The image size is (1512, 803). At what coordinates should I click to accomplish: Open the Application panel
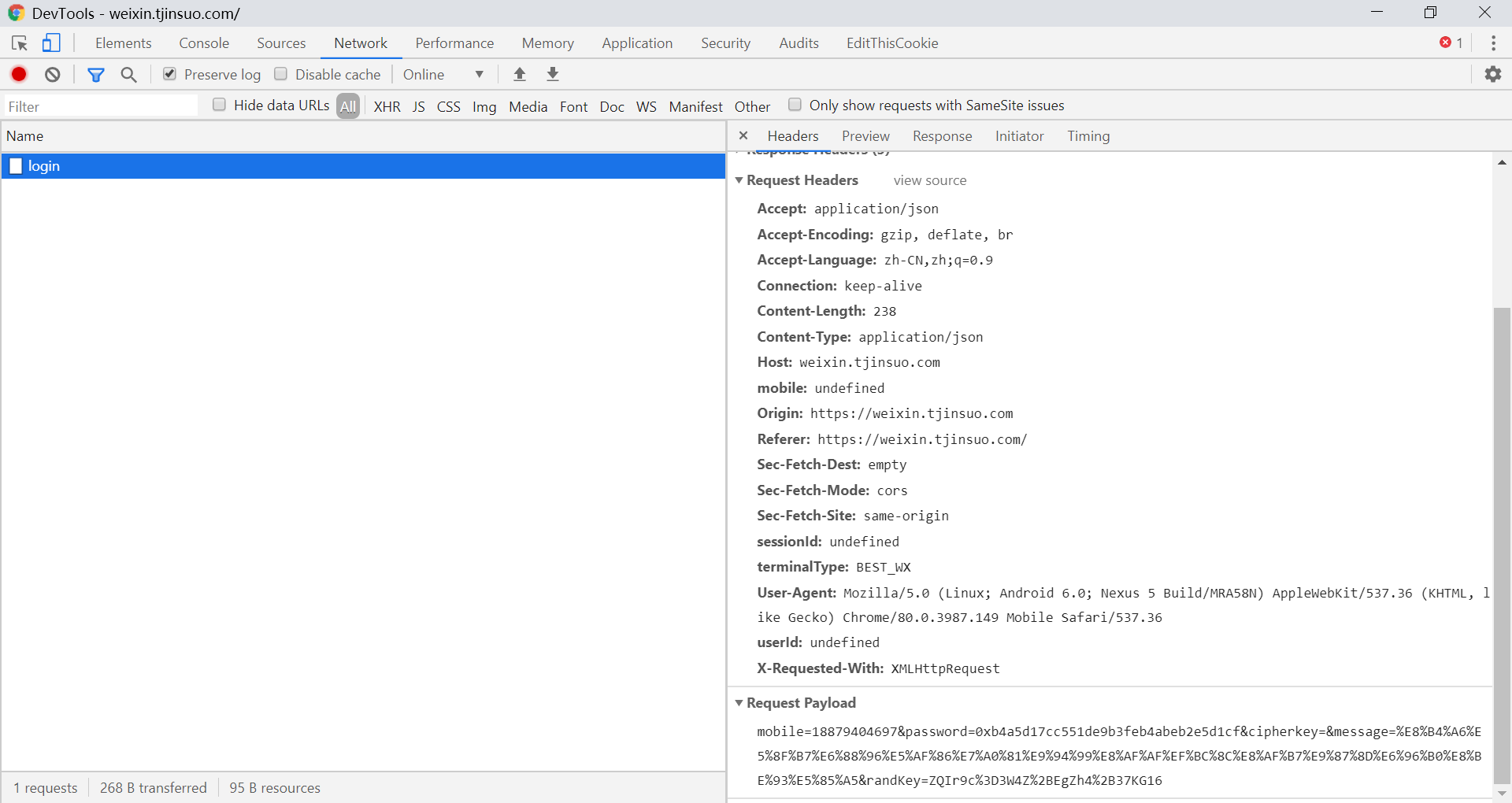(637, 43)
